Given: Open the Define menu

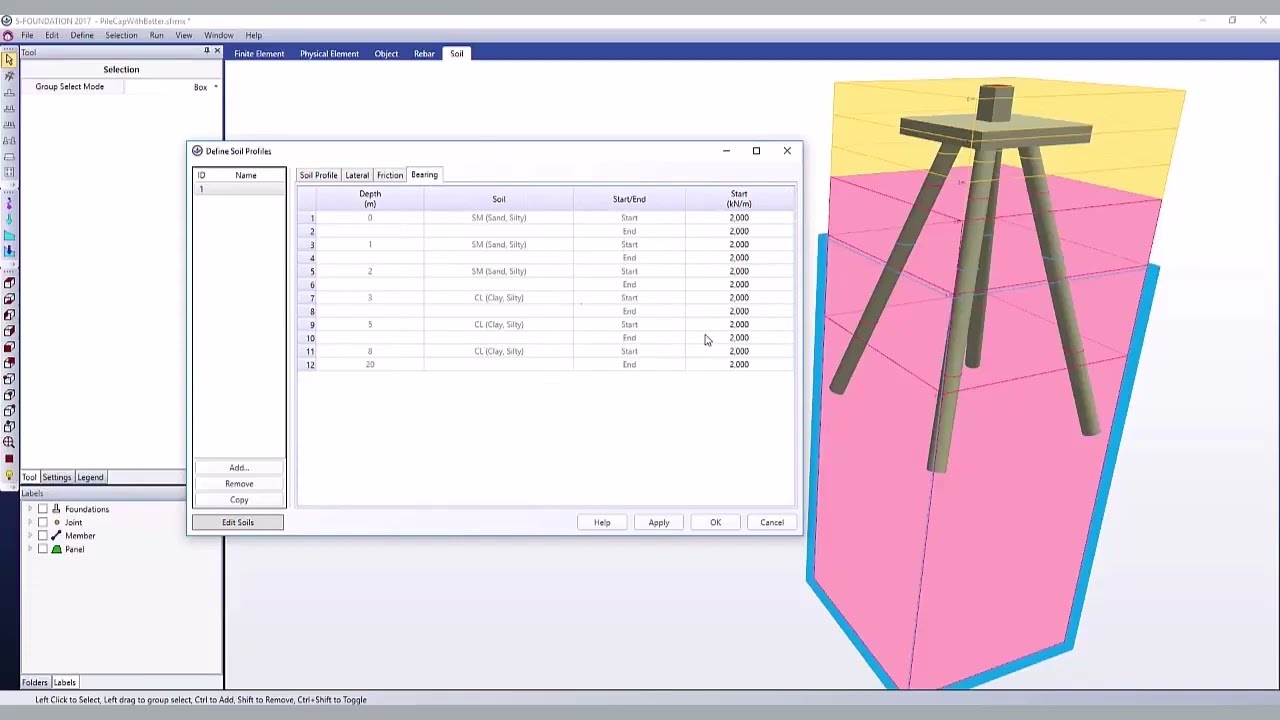Looking at the screenshot, I should (82, 35).
